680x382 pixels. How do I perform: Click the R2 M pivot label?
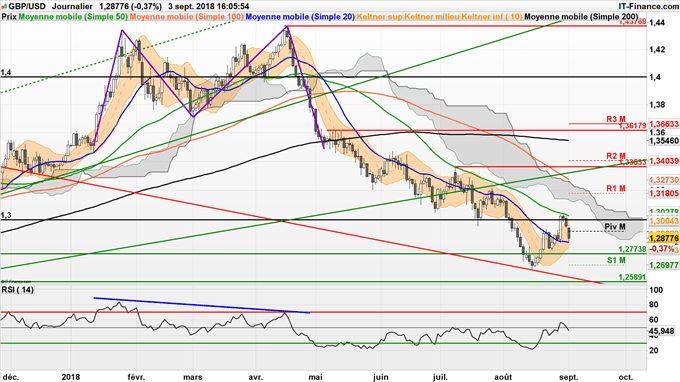(616, 156)
